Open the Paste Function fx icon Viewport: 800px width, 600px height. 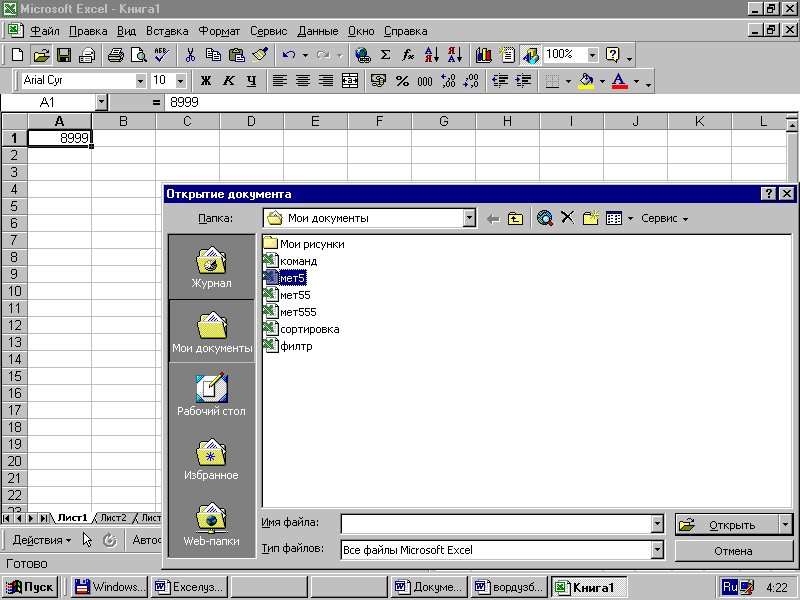(x=408, y=55)
